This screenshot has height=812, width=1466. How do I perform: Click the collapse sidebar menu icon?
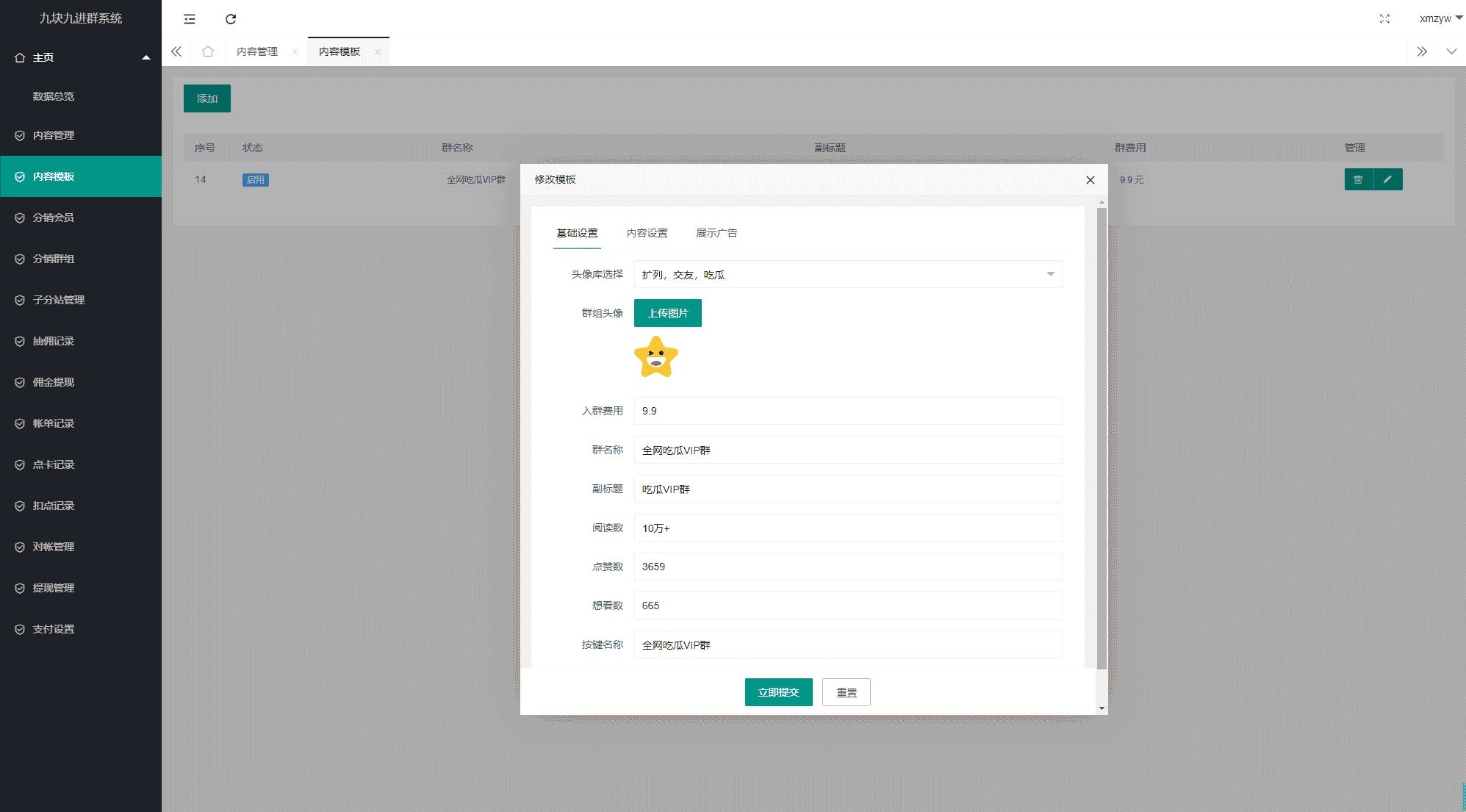click(x=189, y=18)
